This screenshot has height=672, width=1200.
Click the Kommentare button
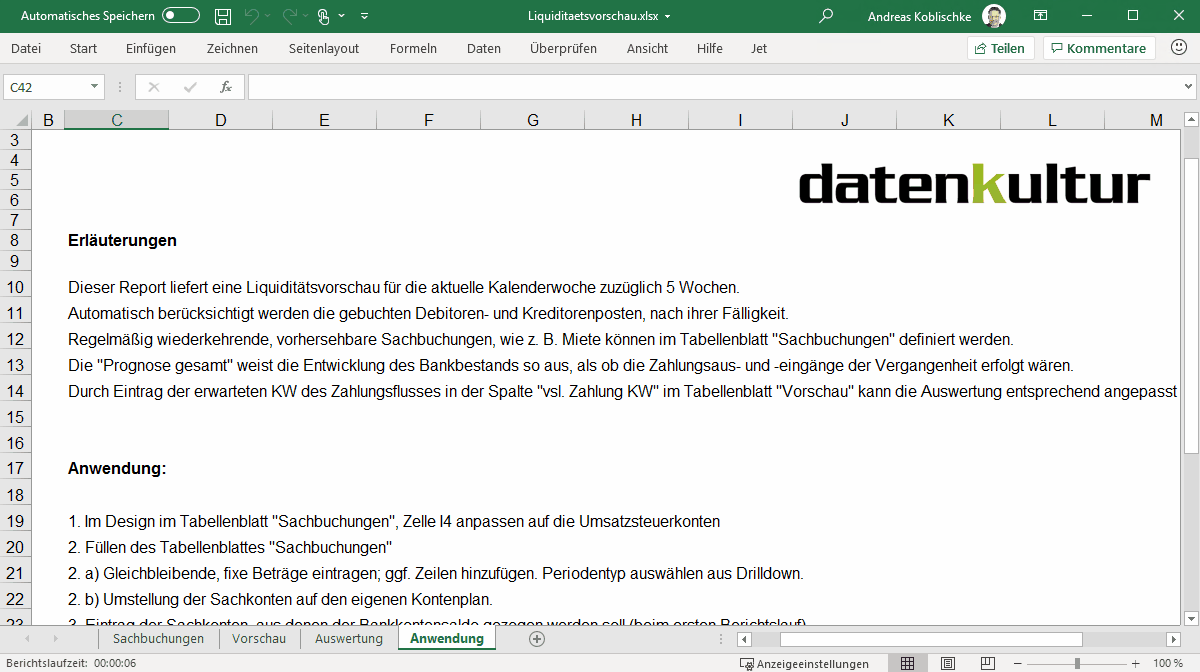pos(1098,48)
